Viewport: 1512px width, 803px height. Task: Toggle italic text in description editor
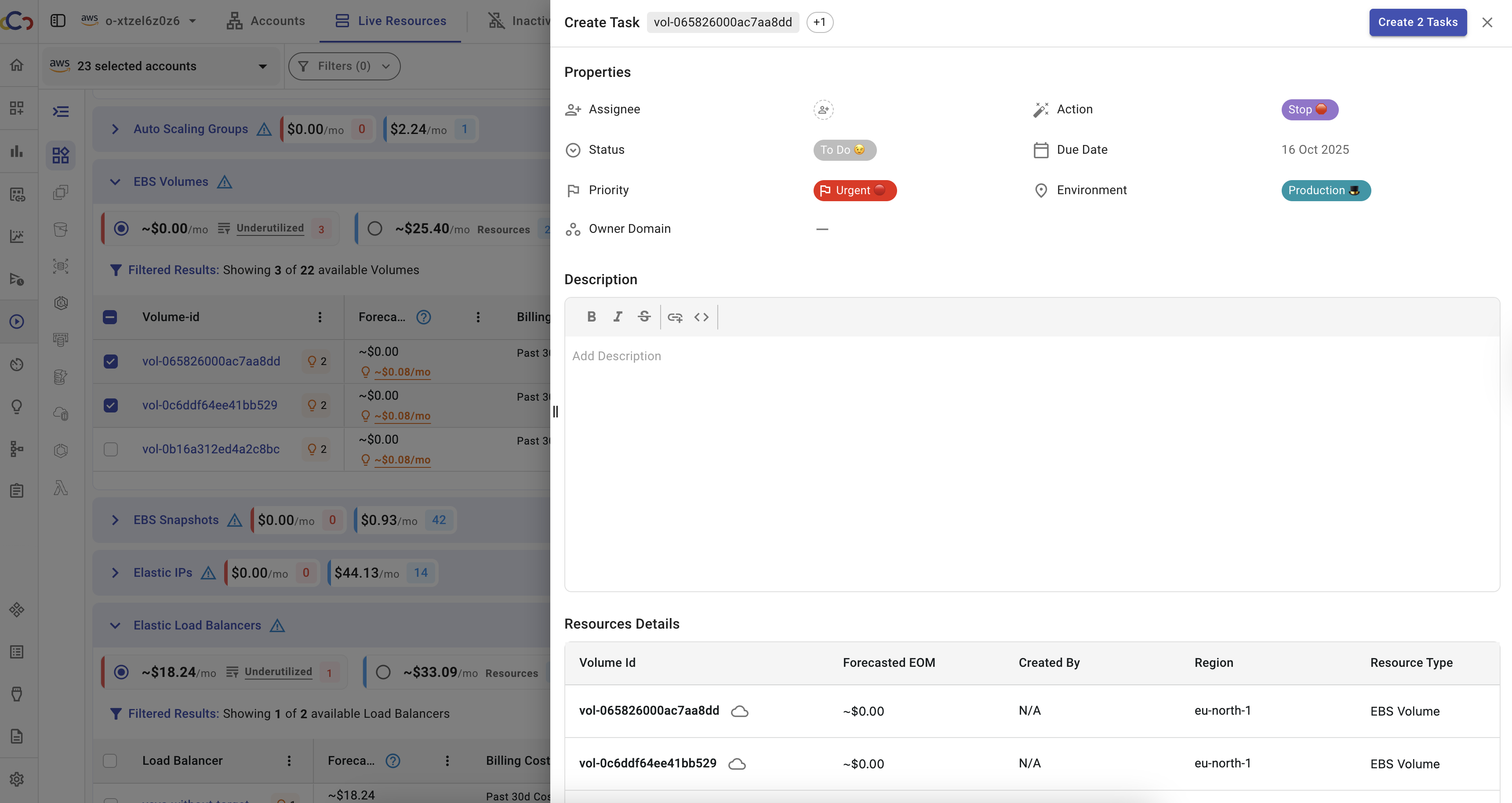pyautogui.click(x=618, y=317)
